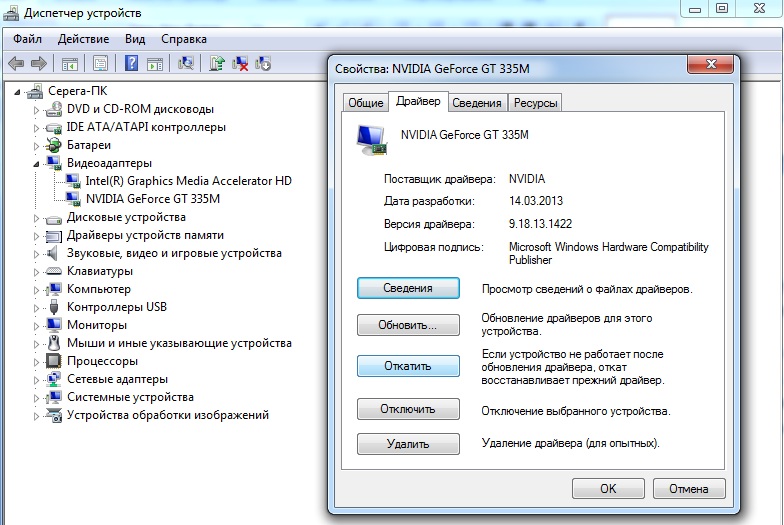Click the Удалить button
The height and width of the screenshot is (525, 784).
(x=408, y=444)
